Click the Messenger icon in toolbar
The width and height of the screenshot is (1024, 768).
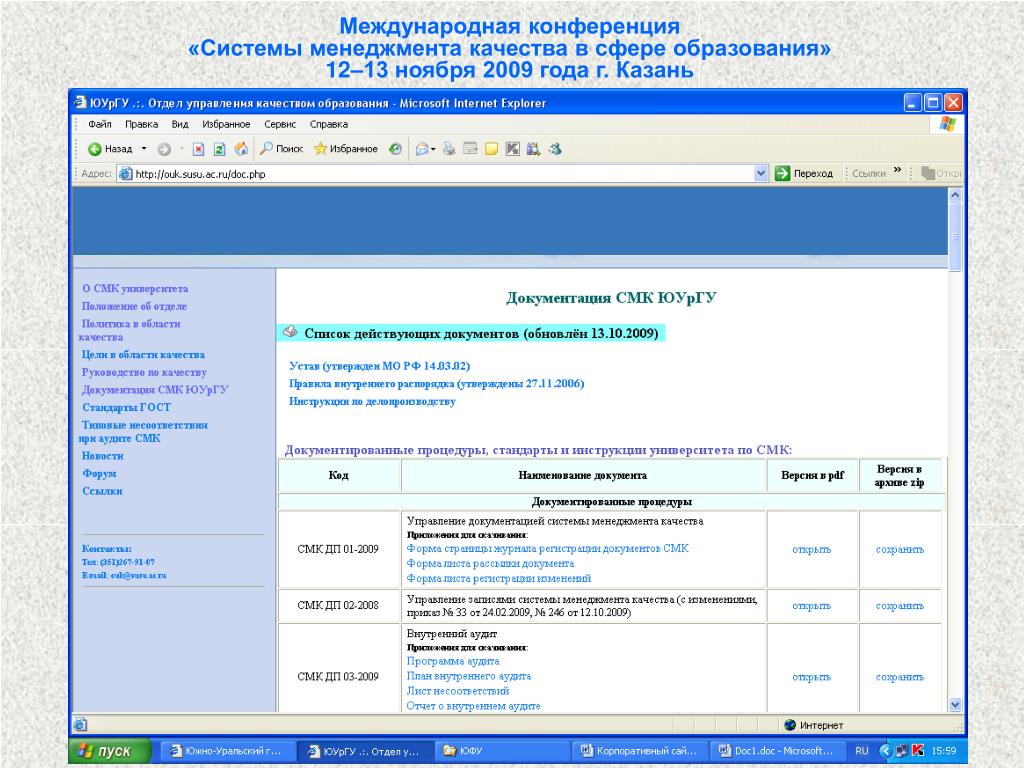tap(555, 149)
